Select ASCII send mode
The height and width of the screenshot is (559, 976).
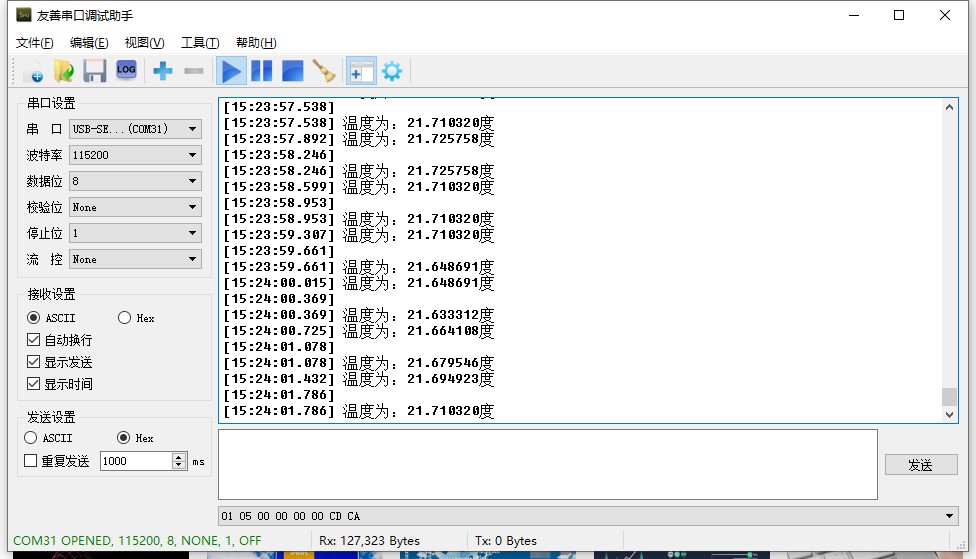30,438
